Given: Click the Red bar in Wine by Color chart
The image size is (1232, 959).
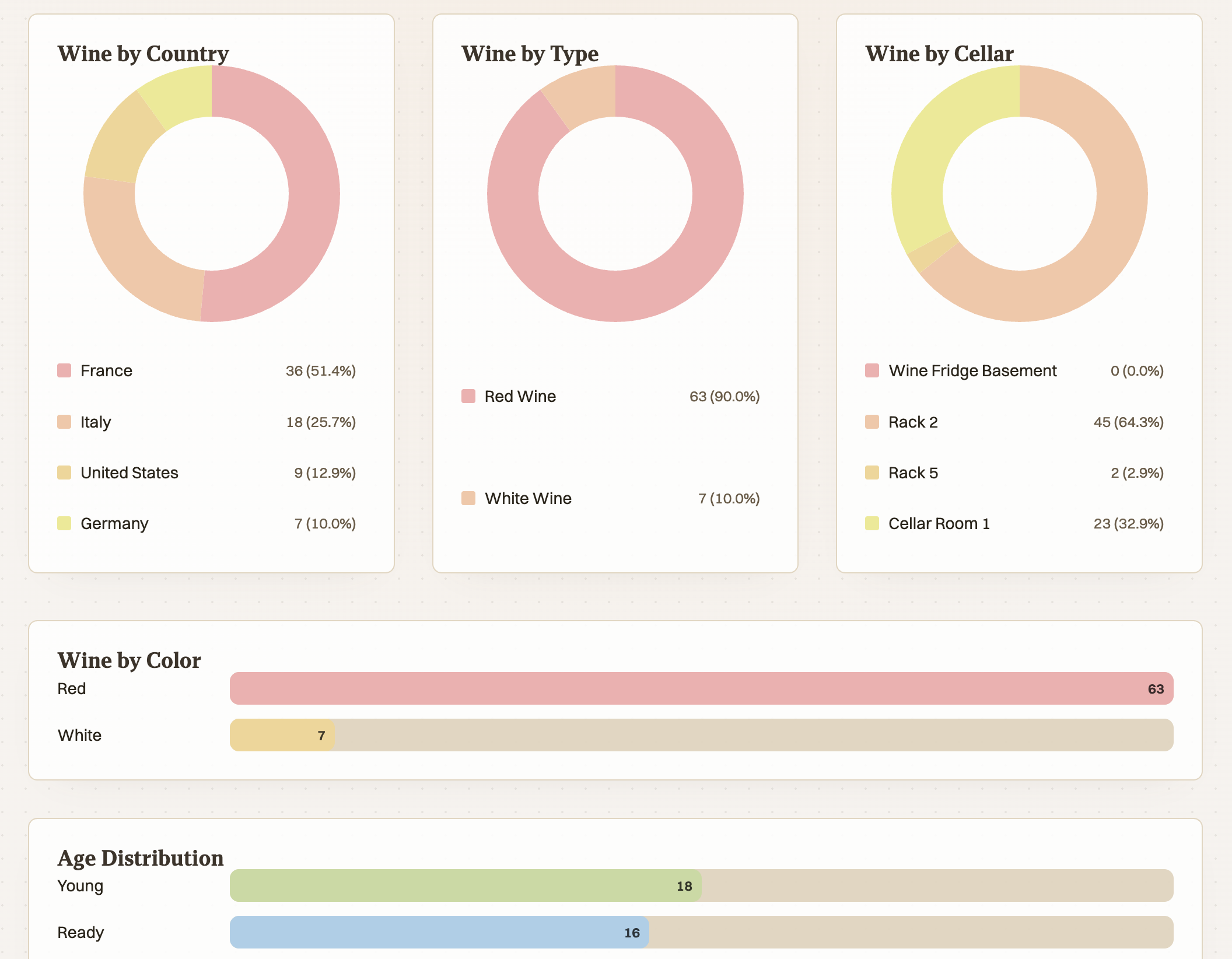Looking at the screenshot, I should (x=700, y=688).
